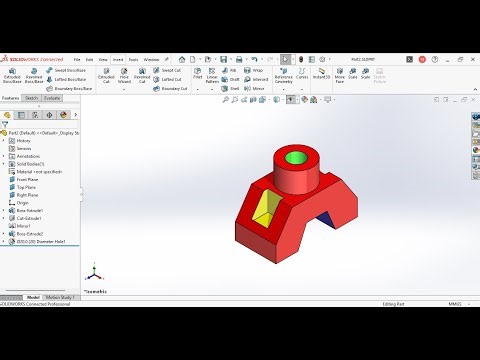Viewport: 480px width, 360px height.
Task: Apply the Fillet tool
Action: point(198,73)
